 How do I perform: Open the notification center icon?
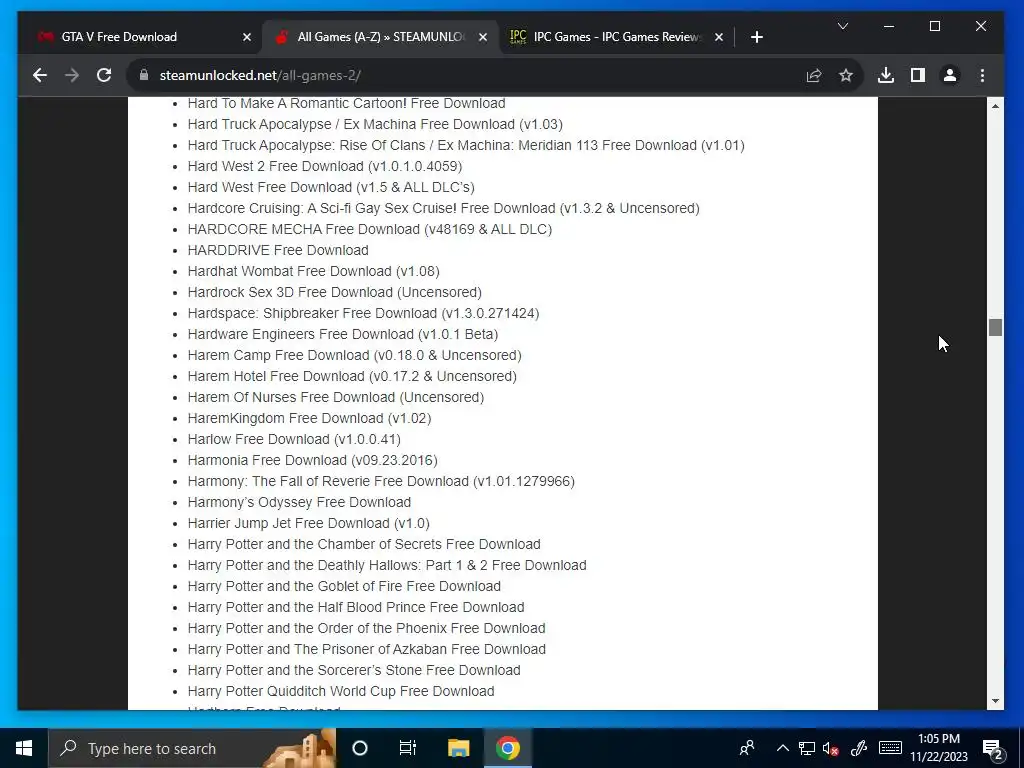tap(993, 749)
